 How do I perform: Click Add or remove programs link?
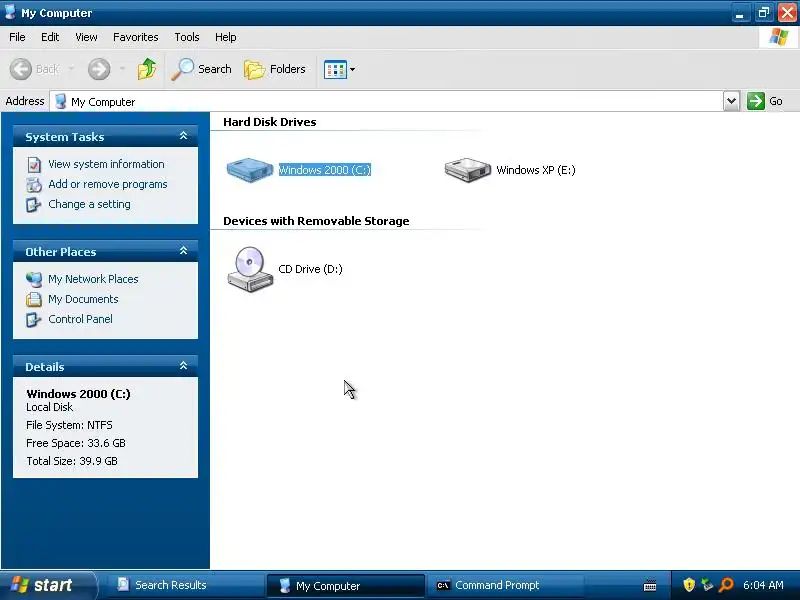[108, 184]
